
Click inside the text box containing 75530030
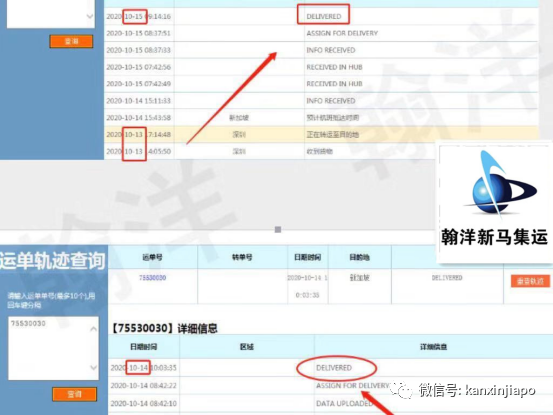pos(53,348)
